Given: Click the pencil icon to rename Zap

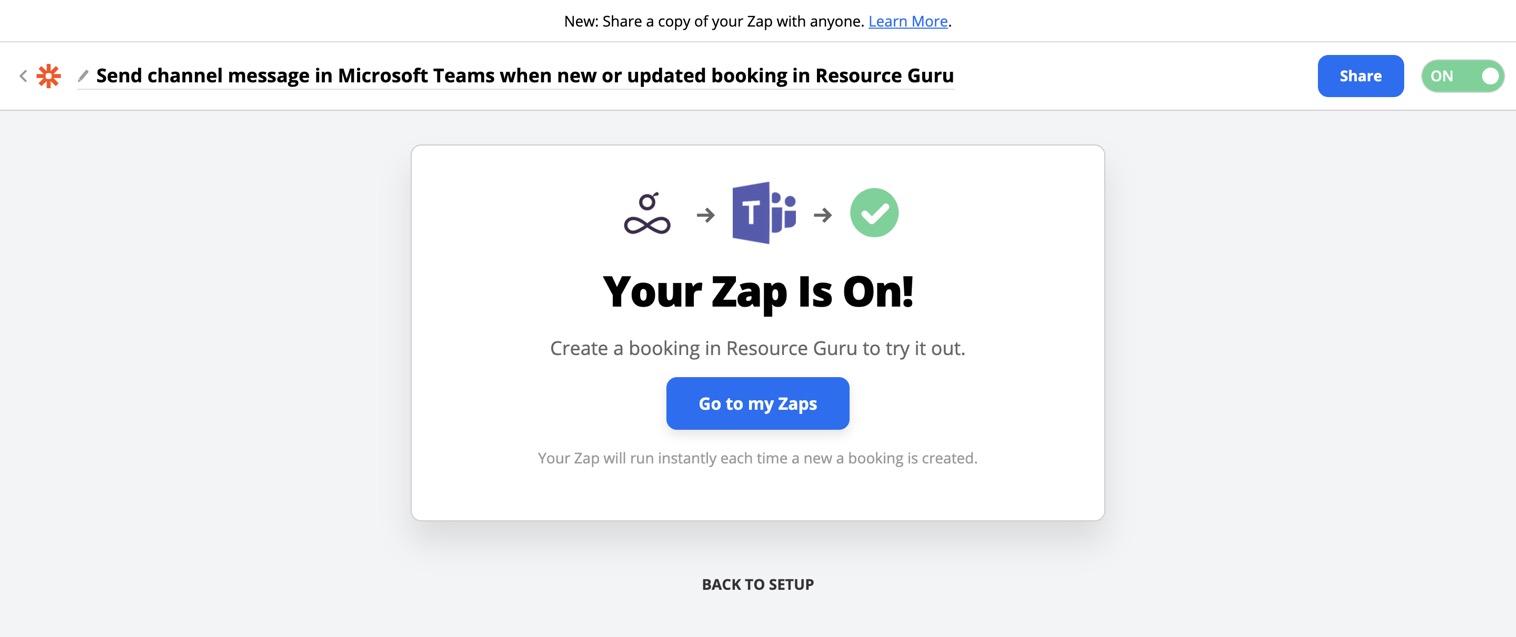Looking at the screenshot, I should pyautogui.click(x=83, y=76).
